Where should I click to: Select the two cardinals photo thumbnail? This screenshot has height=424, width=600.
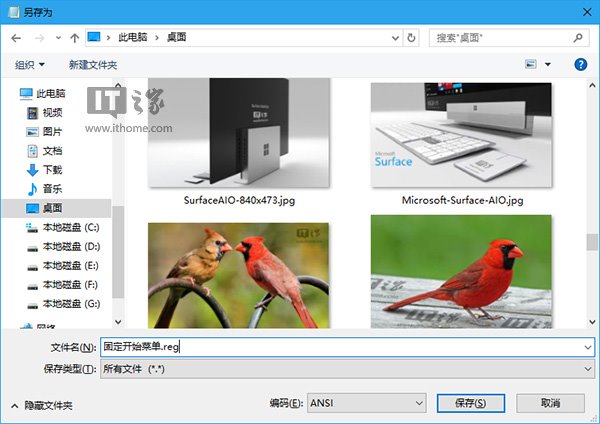(238, 276)
